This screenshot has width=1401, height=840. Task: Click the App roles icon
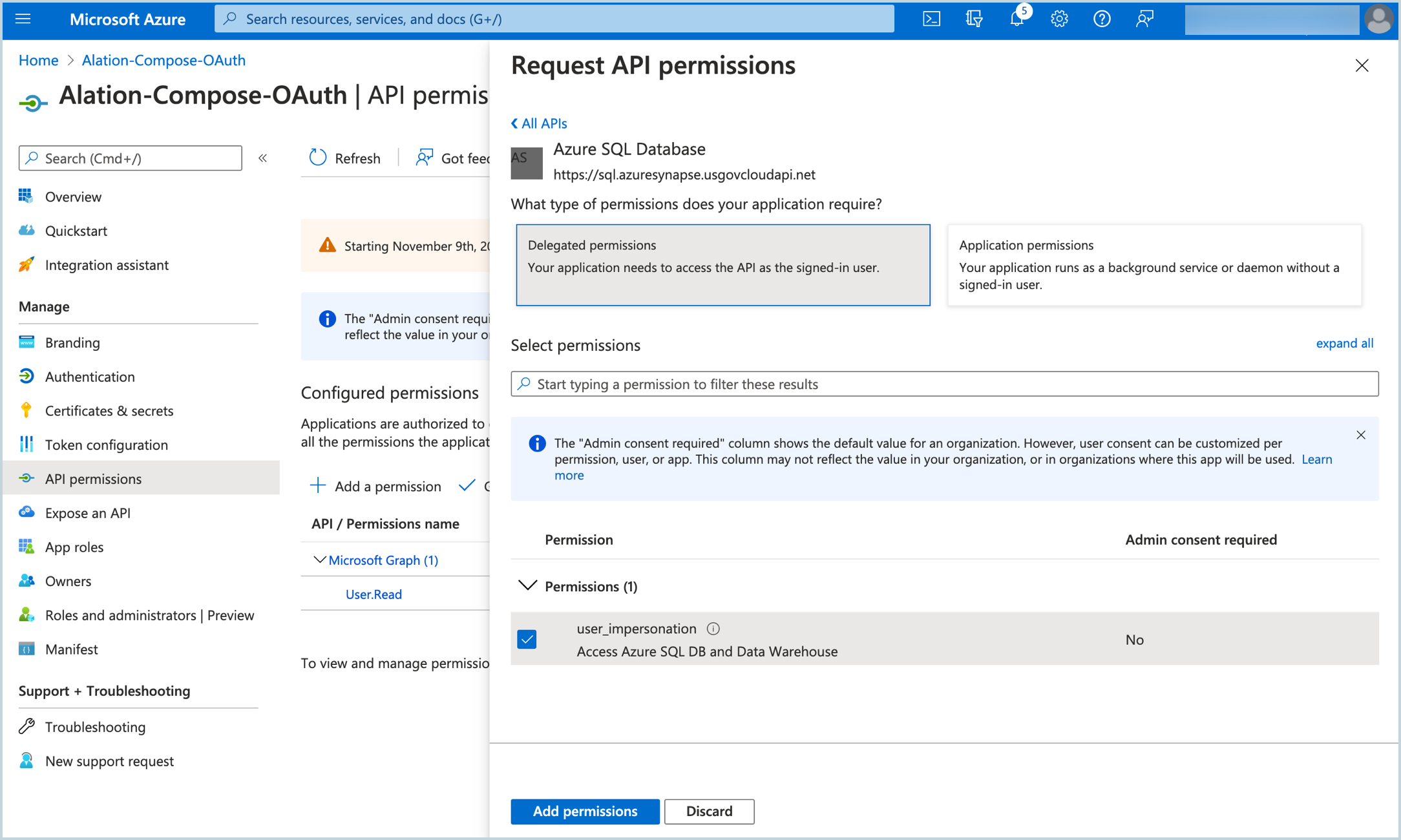(x=26, y=547)
